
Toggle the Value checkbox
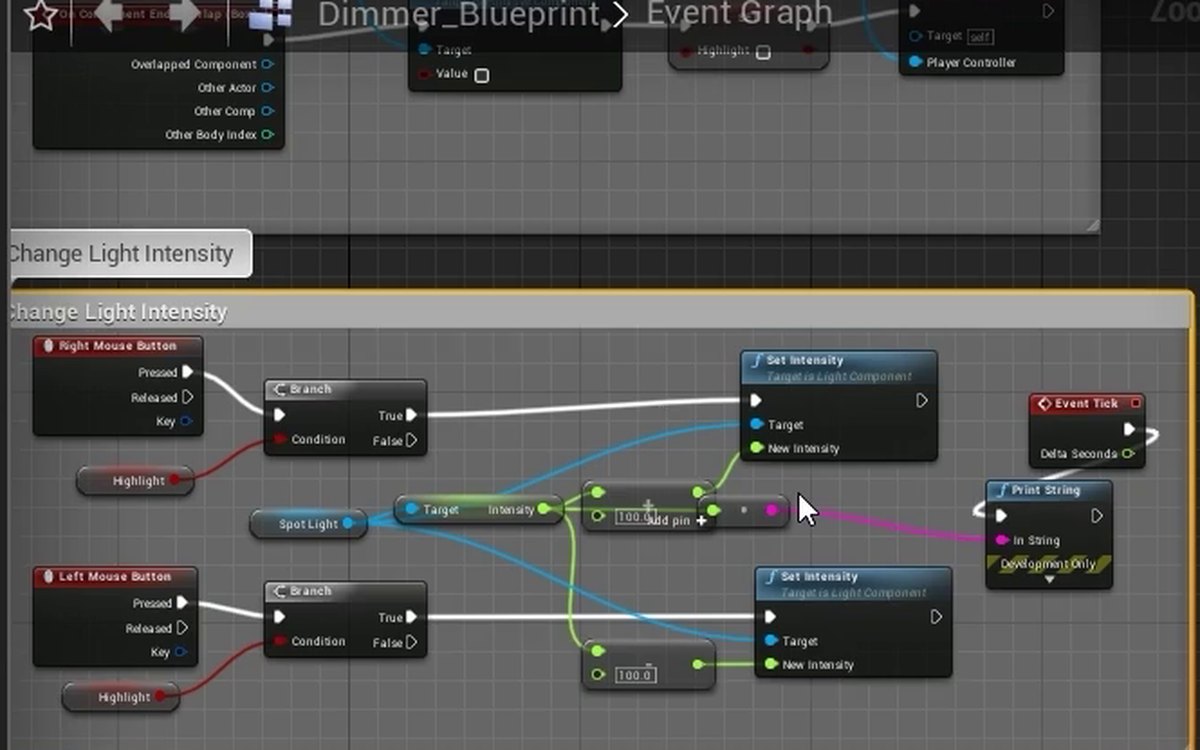click(481, 75)
